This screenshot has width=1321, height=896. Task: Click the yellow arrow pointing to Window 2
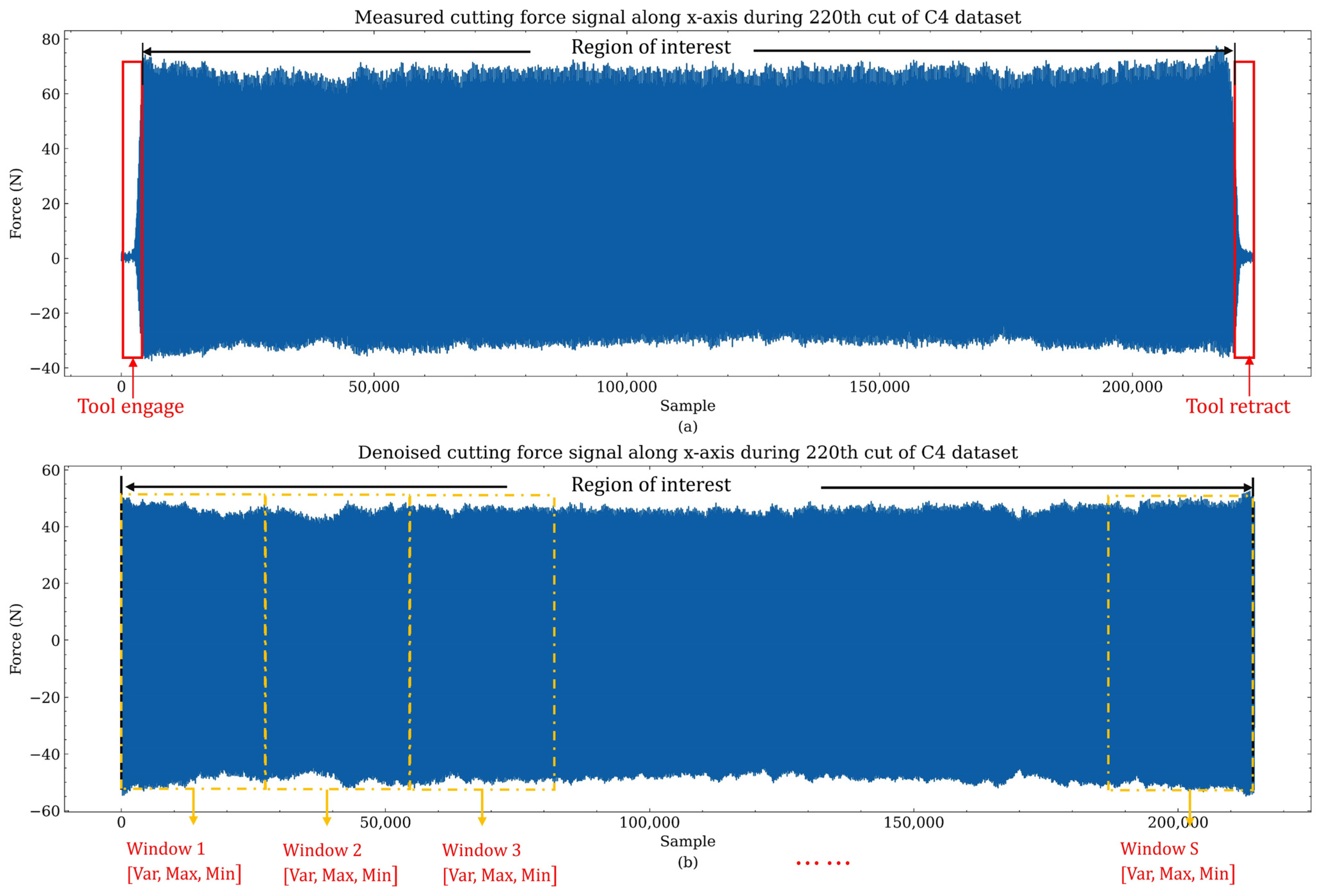tap(327, 808)
